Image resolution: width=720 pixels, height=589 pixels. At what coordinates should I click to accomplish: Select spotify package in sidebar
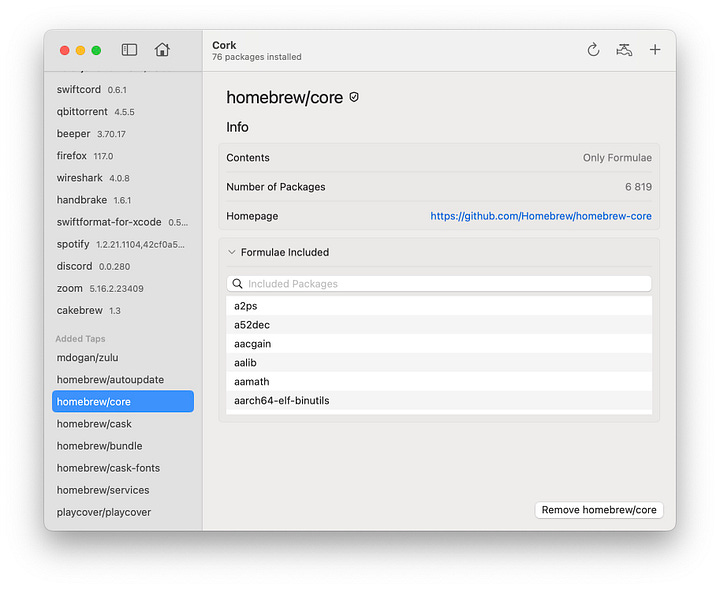point(123,244)
